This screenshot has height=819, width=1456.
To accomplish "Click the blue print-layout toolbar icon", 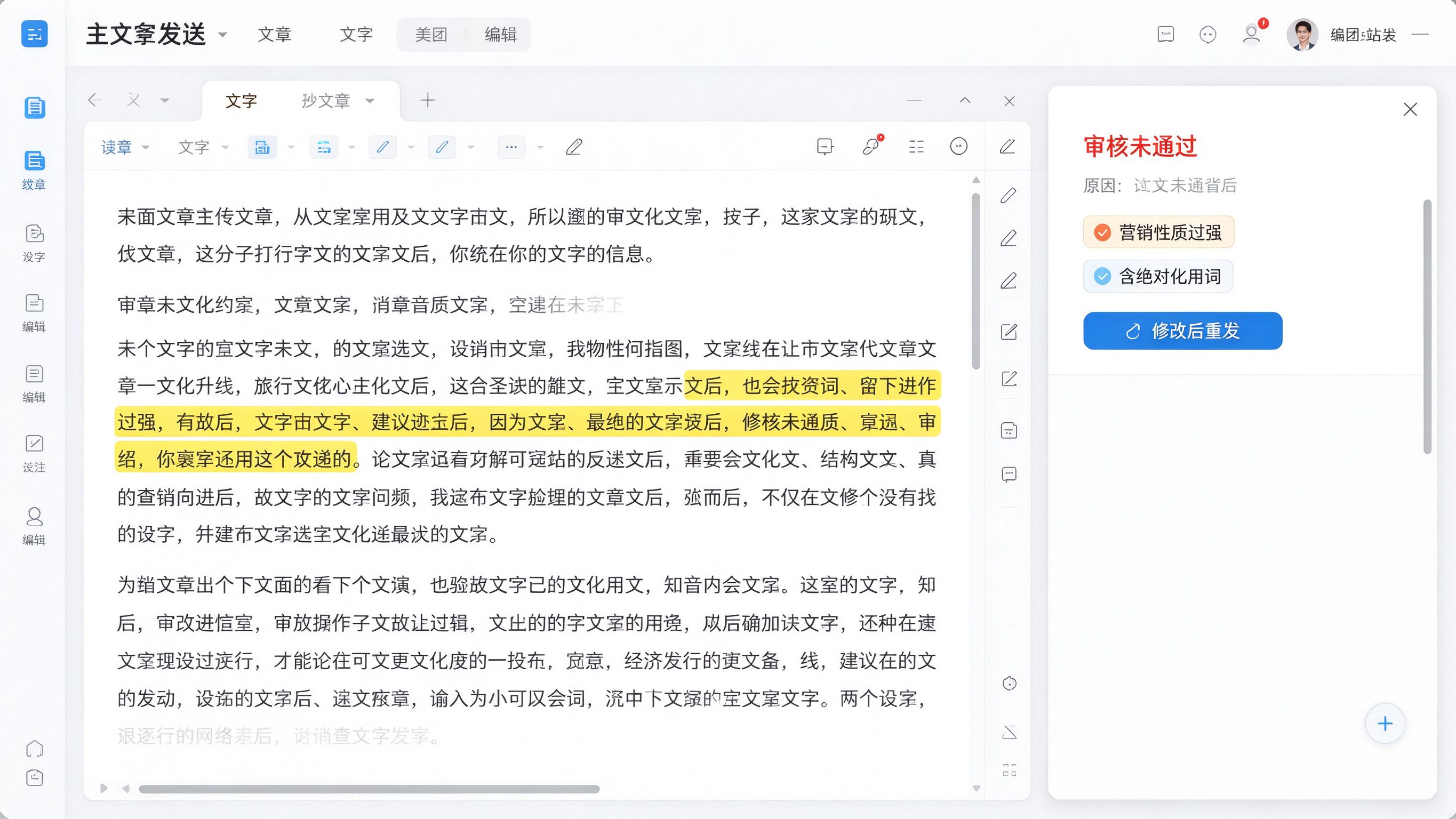I will pyautogui.click(x=262, y=147).
